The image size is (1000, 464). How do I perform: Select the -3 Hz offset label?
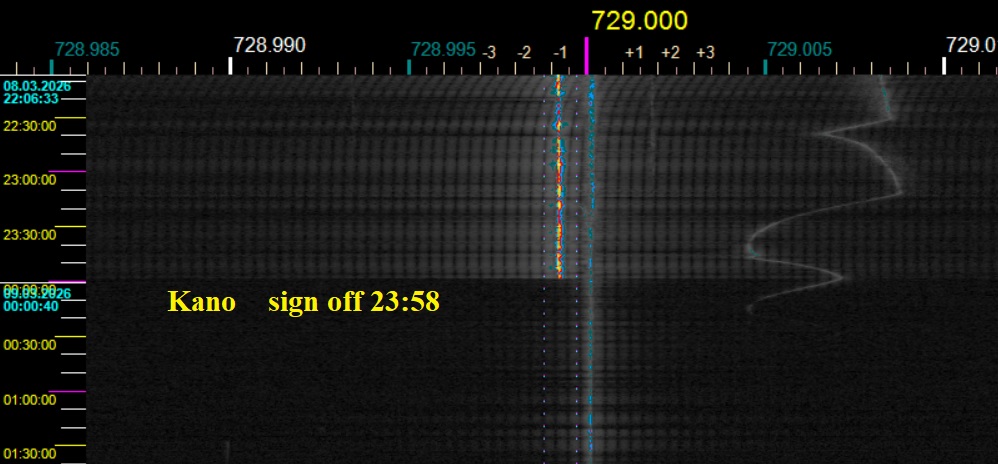point(489,52)
